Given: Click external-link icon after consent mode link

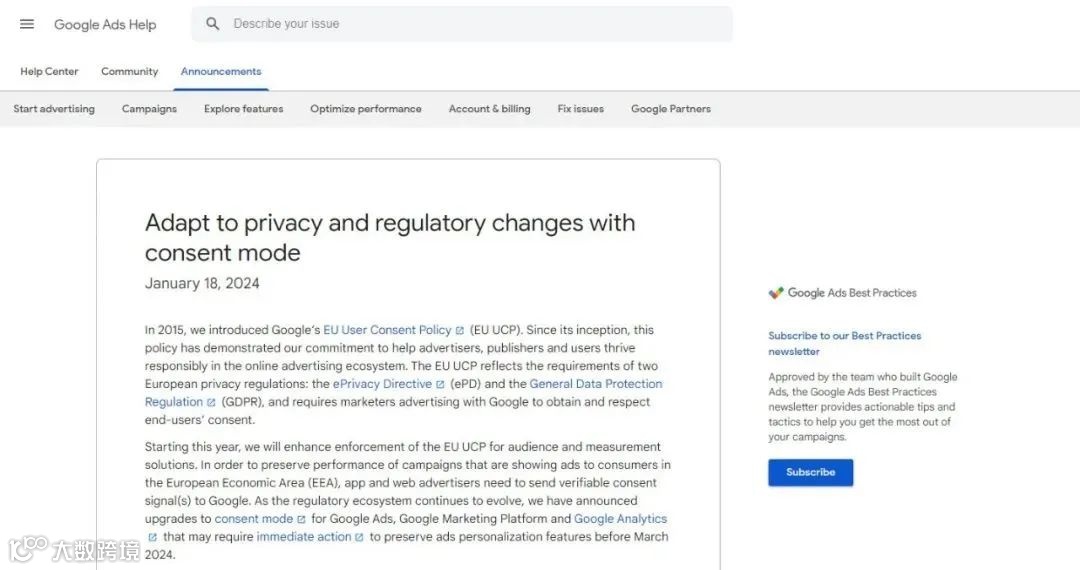Looking at the screenshot, I should coord(301,520).
